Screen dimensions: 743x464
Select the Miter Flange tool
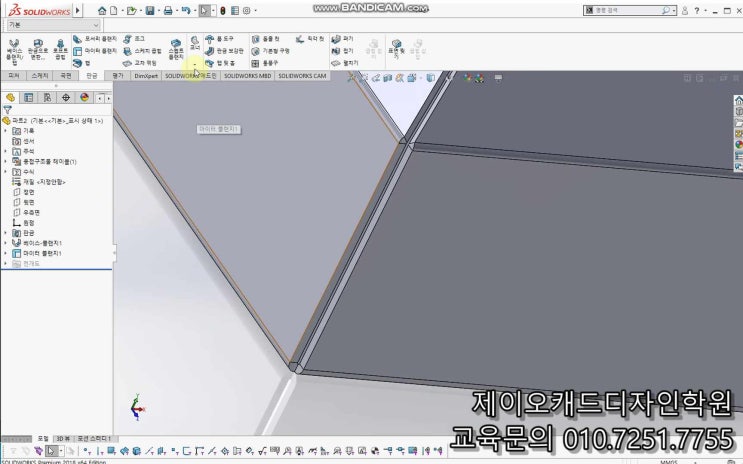95,51
